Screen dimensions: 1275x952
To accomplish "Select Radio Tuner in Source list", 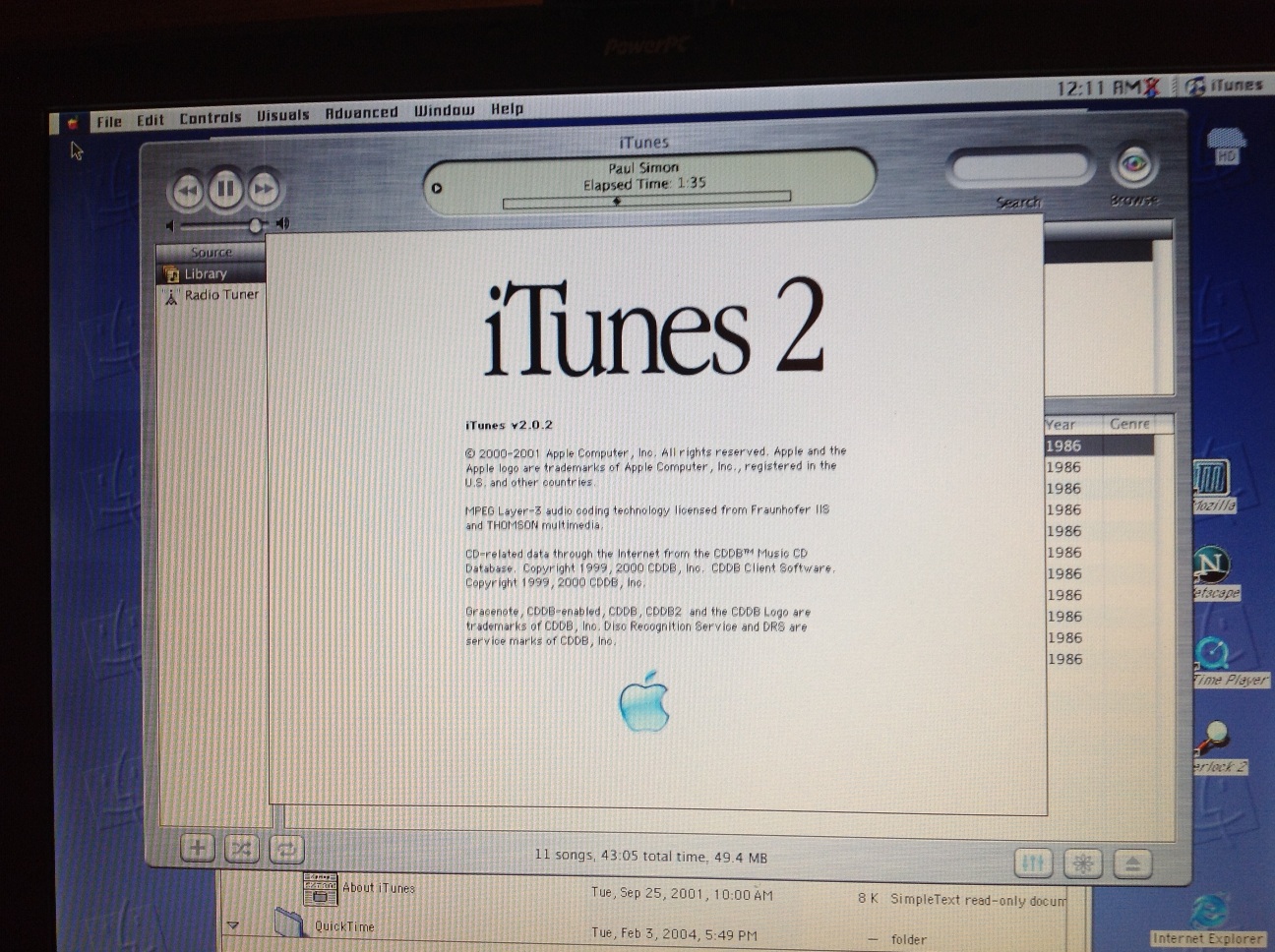I will click(220, 295).
